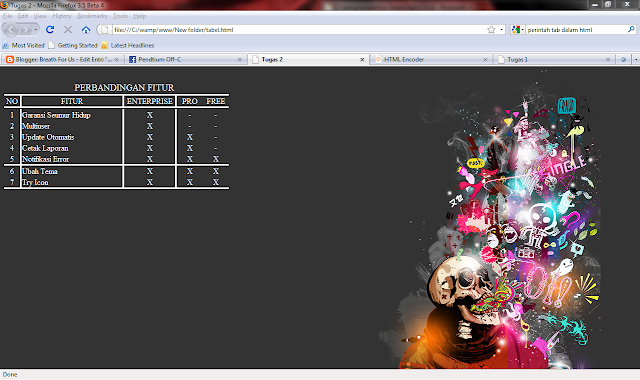Click the page identity icon in address bar

coord(104,30)
